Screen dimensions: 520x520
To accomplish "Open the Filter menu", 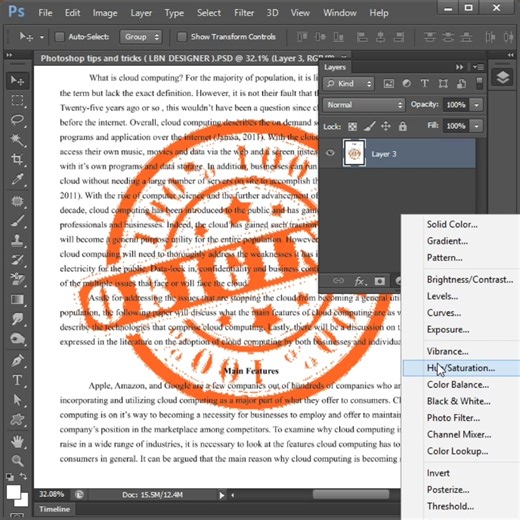I will (244, 13).
